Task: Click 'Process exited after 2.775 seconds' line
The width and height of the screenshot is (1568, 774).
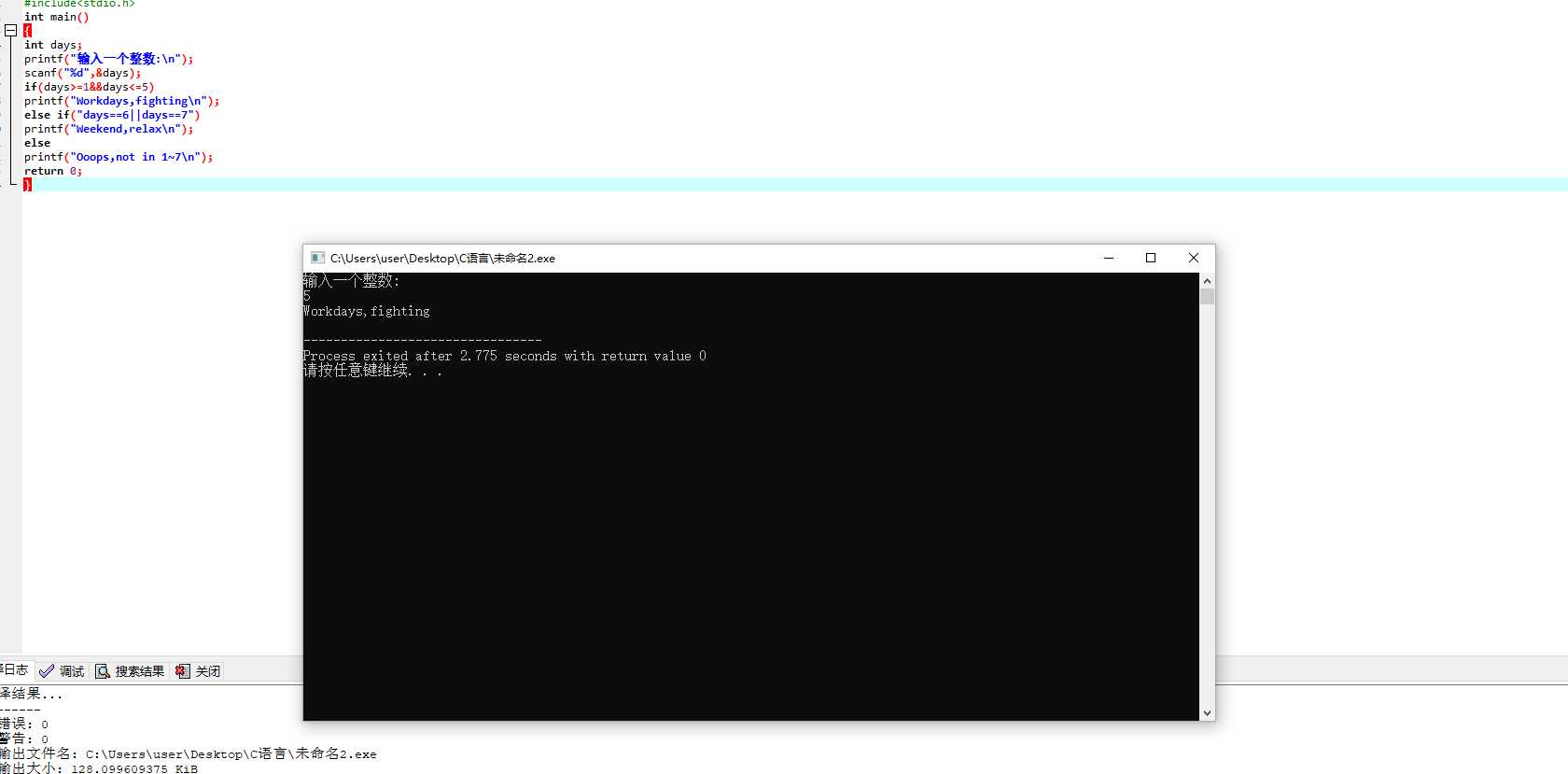Action: 505,357
